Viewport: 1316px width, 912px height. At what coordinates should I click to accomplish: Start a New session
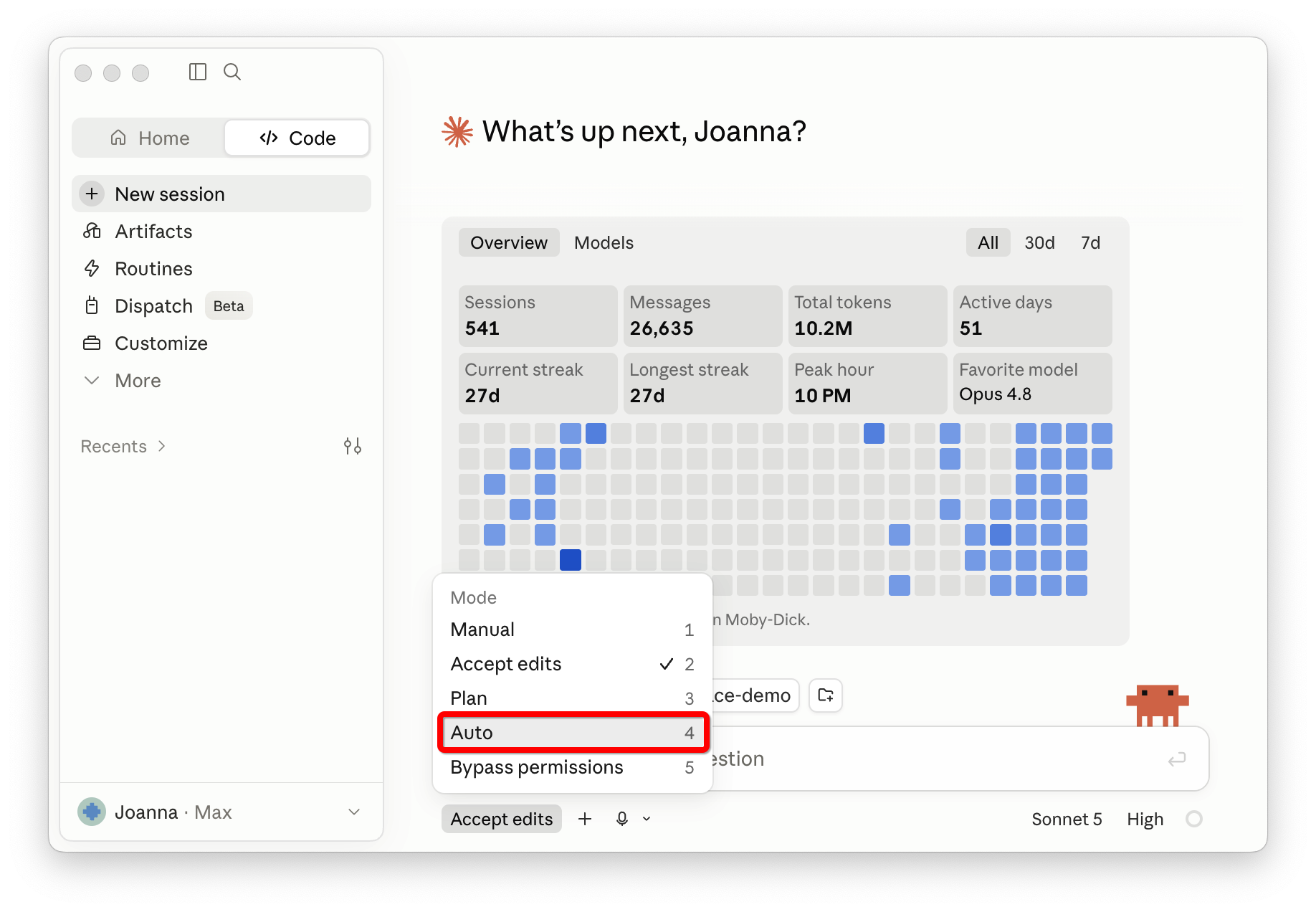pos(221,194)
